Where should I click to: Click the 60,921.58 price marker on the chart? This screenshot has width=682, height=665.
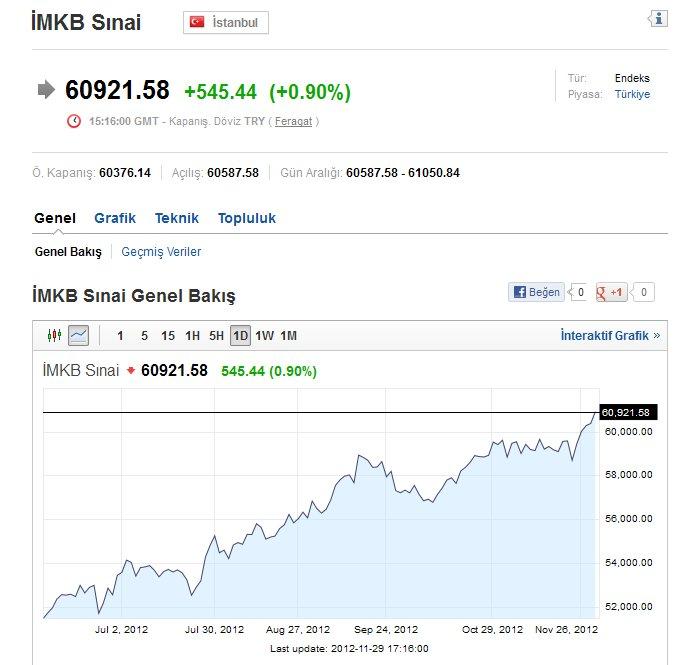point(626,412)
